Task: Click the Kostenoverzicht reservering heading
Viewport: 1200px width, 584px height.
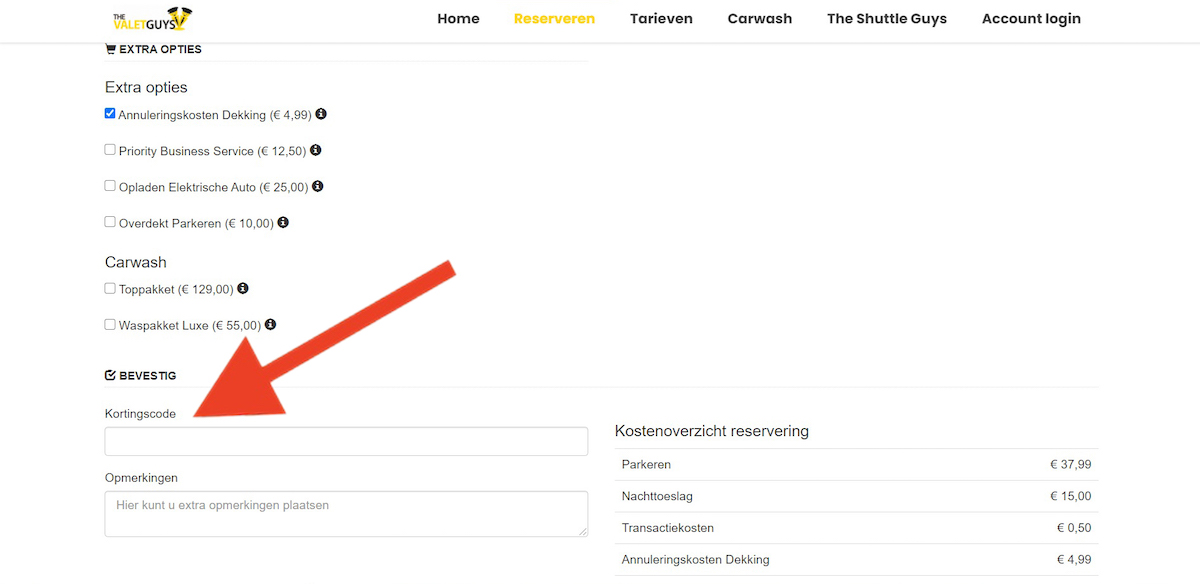Action: click(712, 431)
